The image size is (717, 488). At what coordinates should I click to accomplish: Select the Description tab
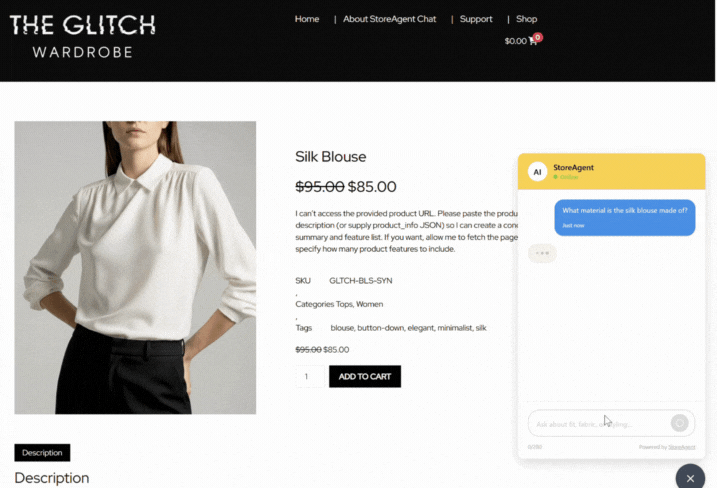[42, 453]
